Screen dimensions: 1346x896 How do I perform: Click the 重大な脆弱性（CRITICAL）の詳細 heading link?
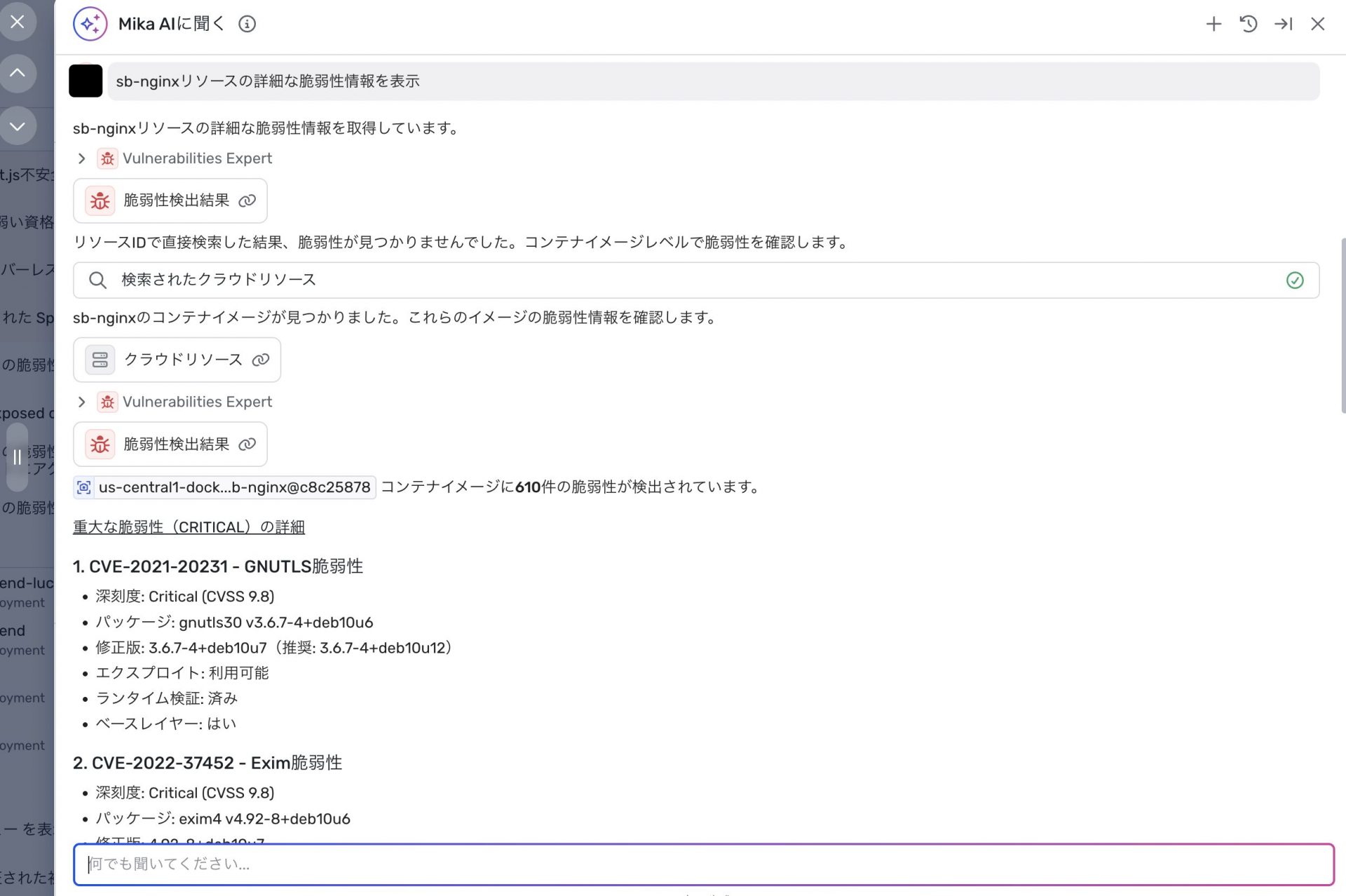(189, 527)
